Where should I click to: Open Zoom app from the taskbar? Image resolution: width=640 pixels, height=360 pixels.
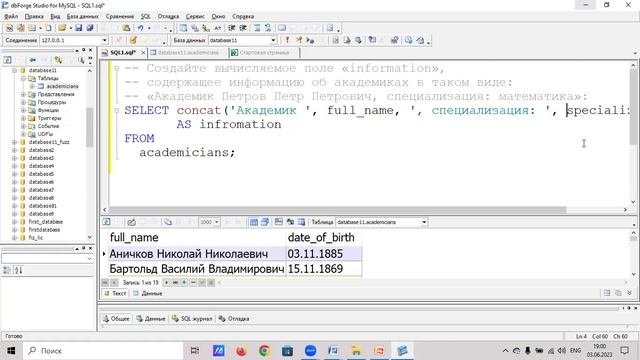tap(310, 351)
